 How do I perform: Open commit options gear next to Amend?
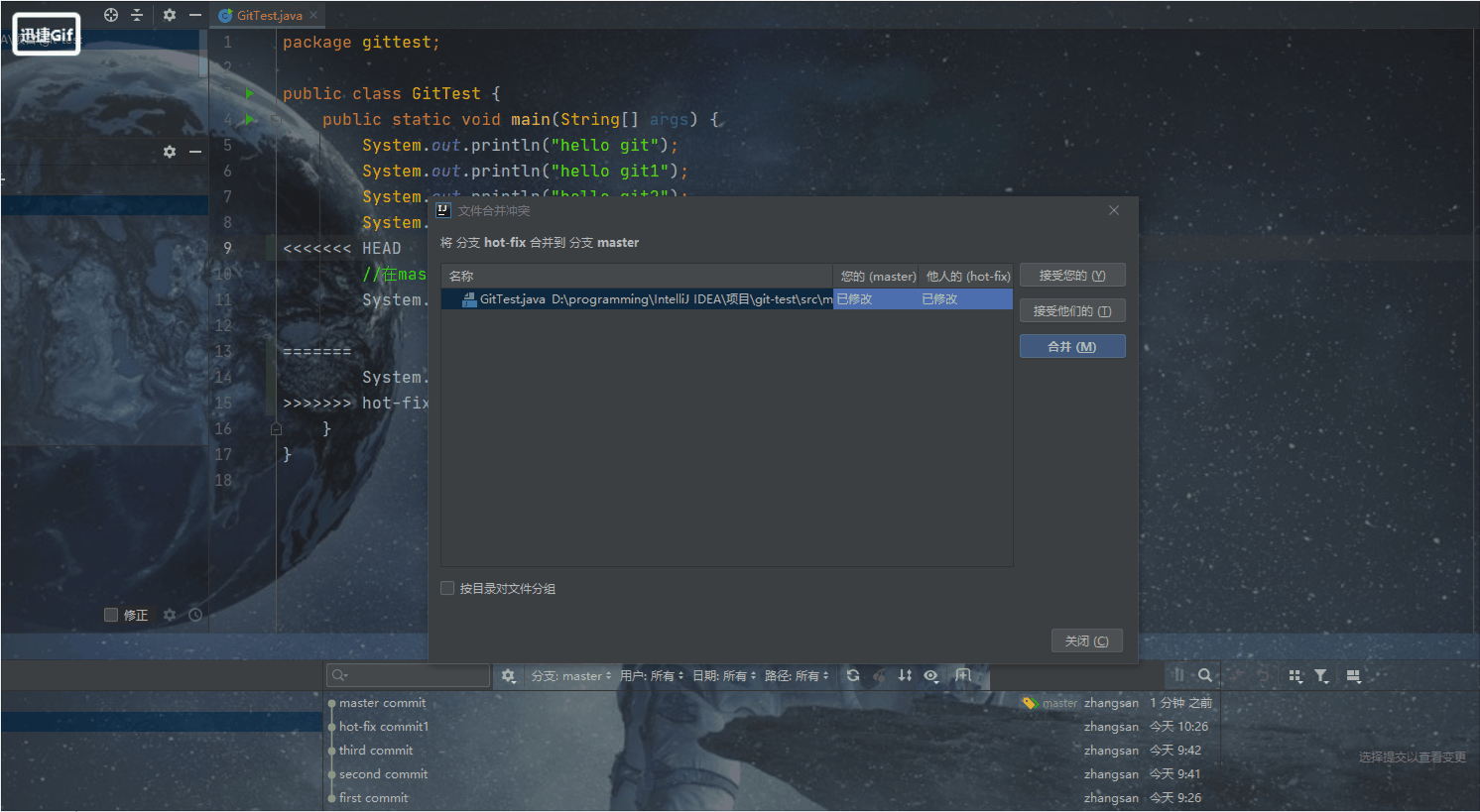coord(170,615)
